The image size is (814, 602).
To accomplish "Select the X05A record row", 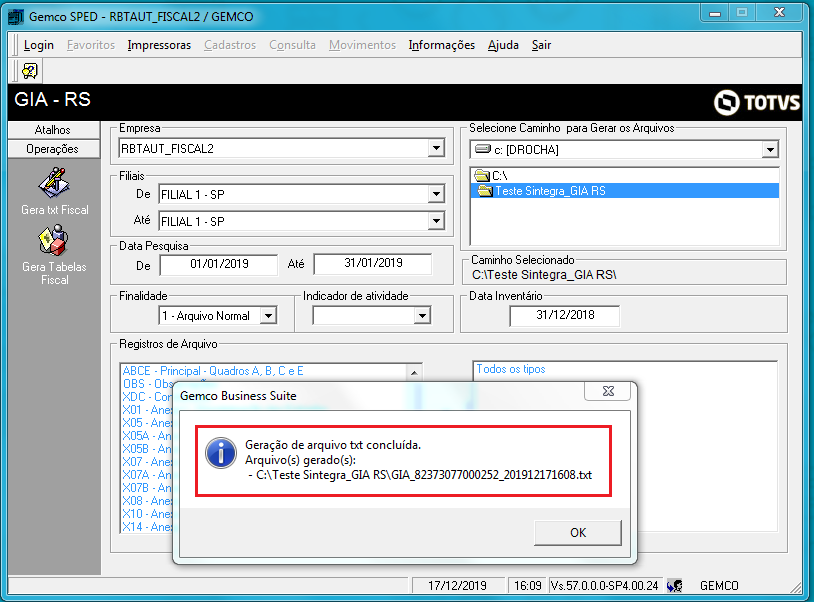I will (x=147, y=436).
